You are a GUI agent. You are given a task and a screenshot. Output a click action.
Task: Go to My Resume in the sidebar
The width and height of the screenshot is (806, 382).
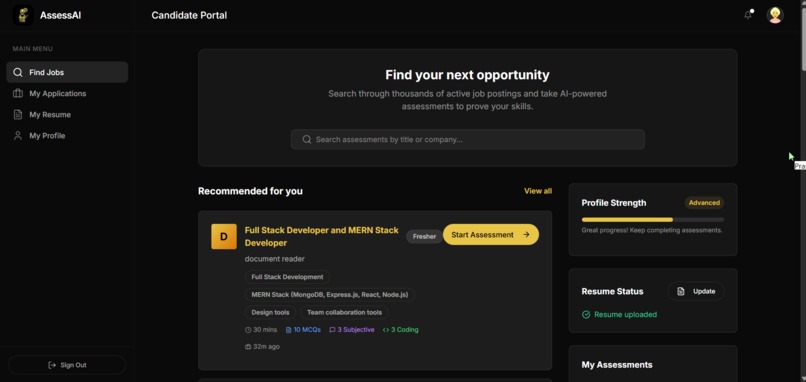pyautogui.click(x=67, y=115)
